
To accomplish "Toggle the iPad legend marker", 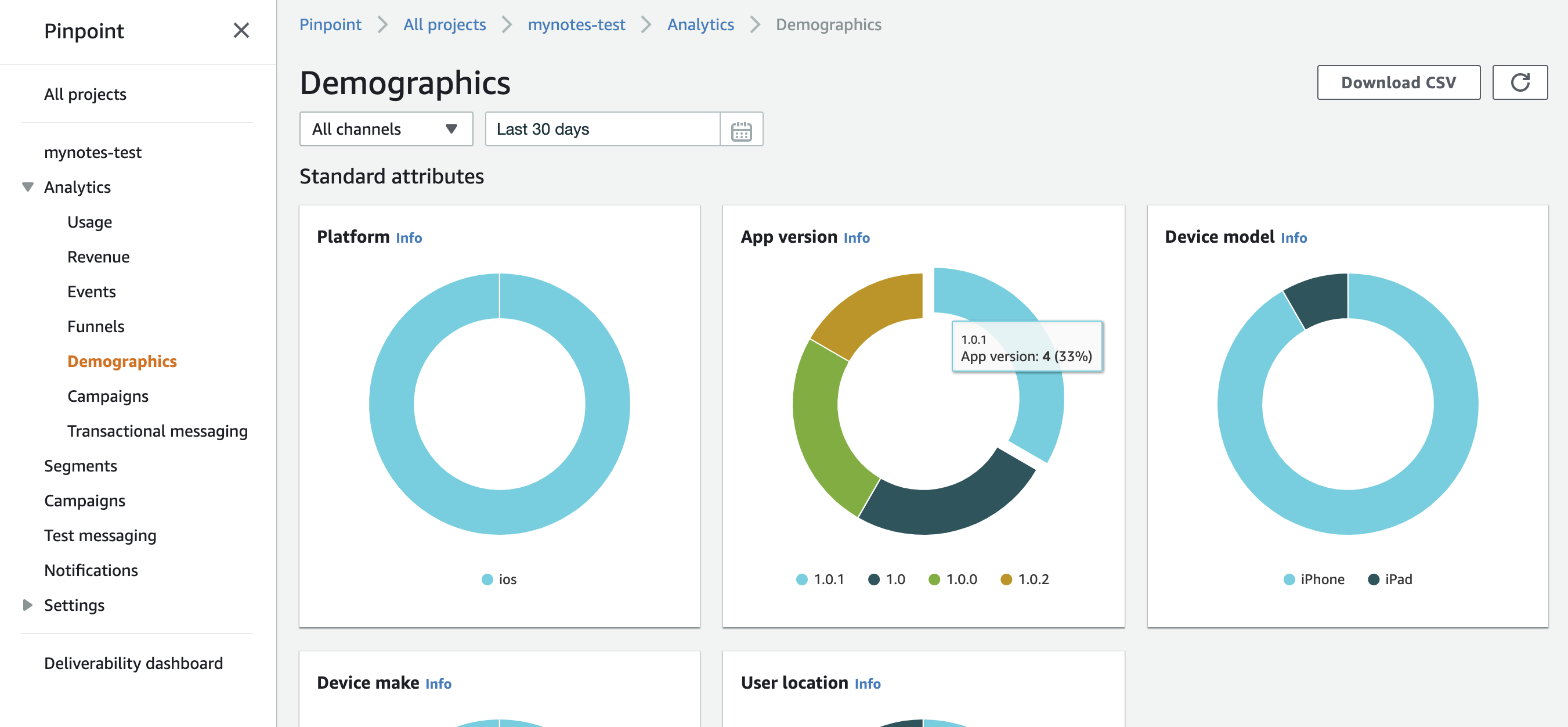I will pyautogui.click(x=1373, y=579).
